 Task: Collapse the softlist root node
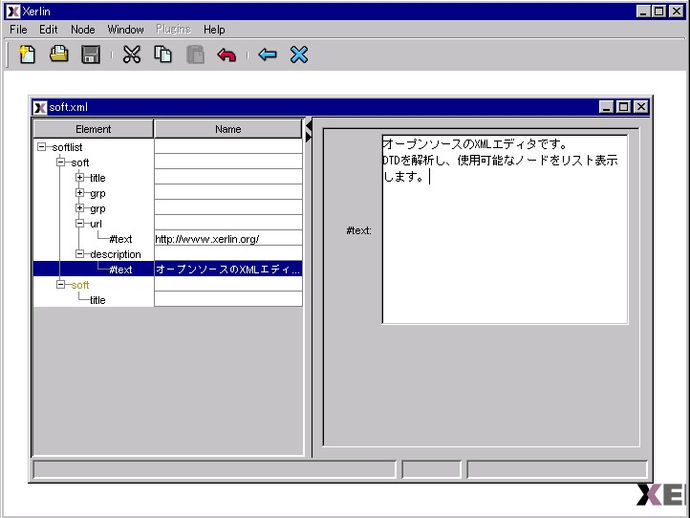(41, 147)
